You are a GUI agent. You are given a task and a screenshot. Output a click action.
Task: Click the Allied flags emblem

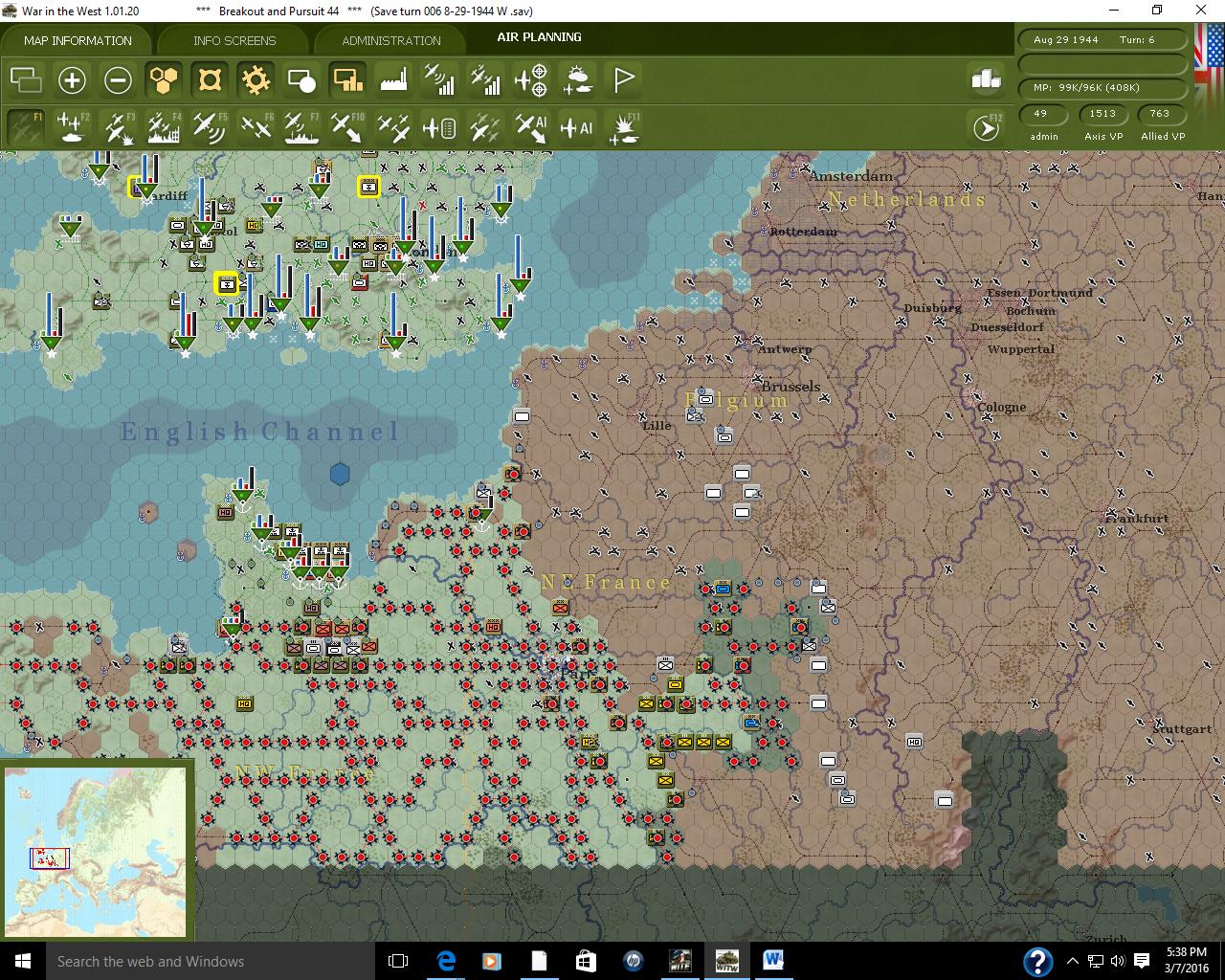tap(1207, 84)
